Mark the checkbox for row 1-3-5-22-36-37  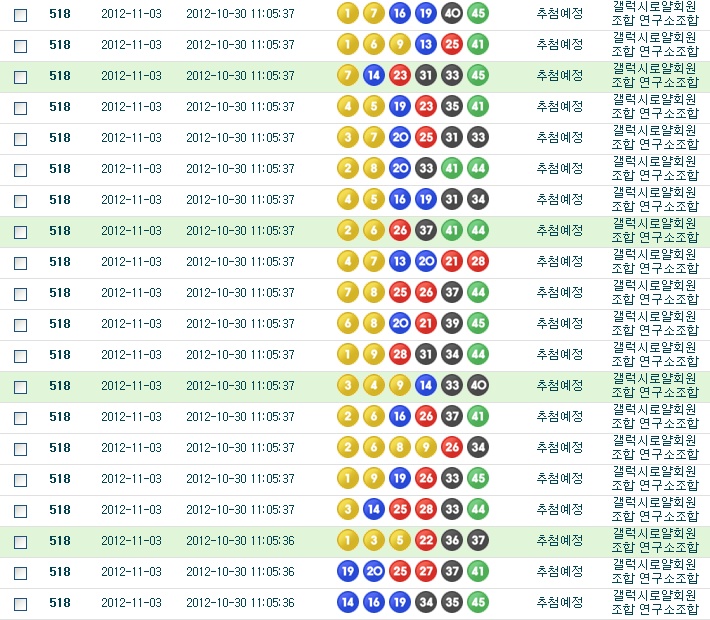click(x=20, y=542)
